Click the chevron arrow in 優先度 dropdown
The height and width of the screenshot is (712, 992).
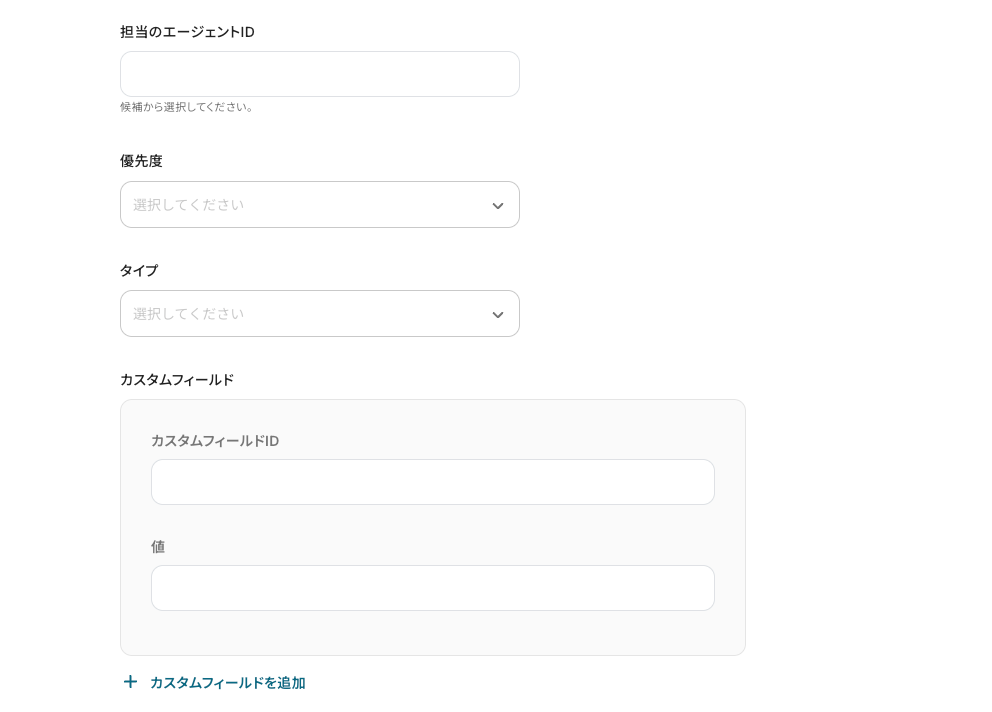(x=497, y=206)
